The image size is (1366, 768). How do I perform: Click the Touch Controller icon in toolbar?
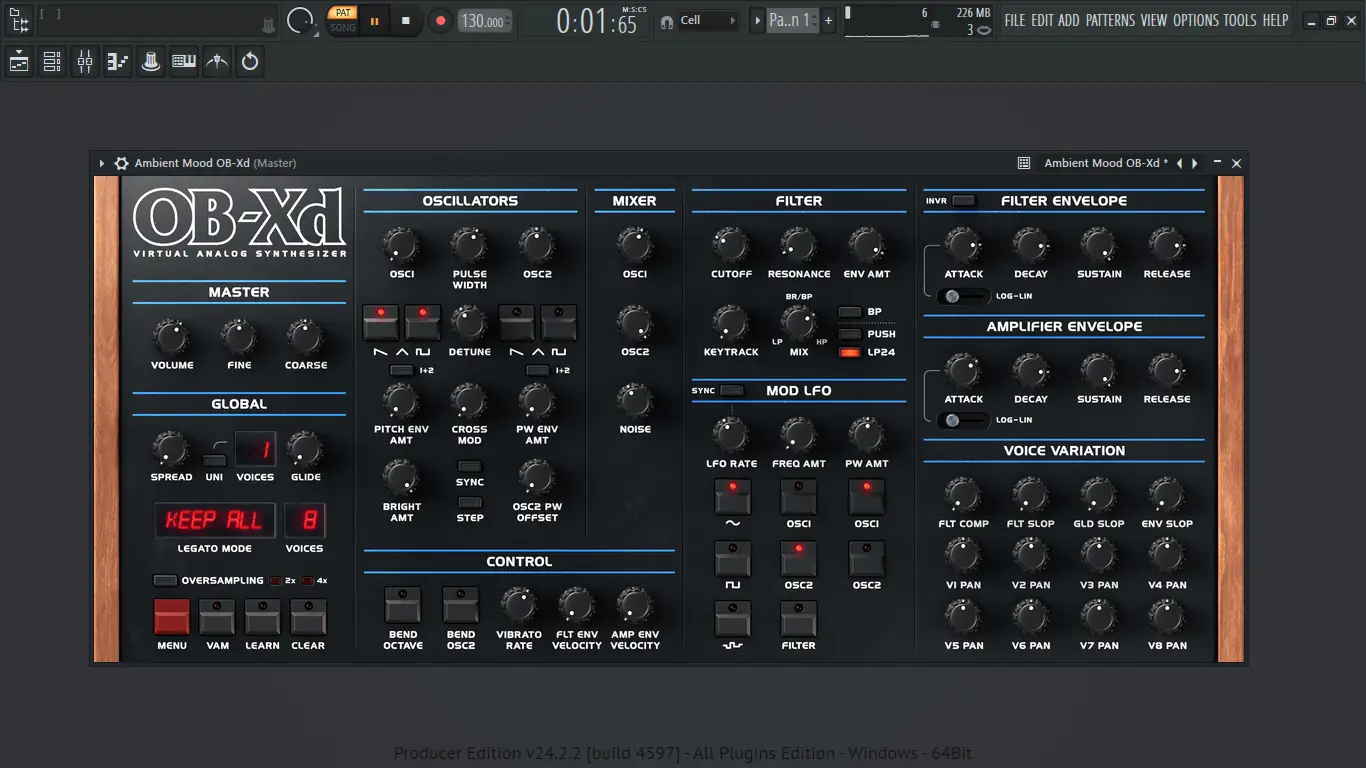(x=216, y=61)
